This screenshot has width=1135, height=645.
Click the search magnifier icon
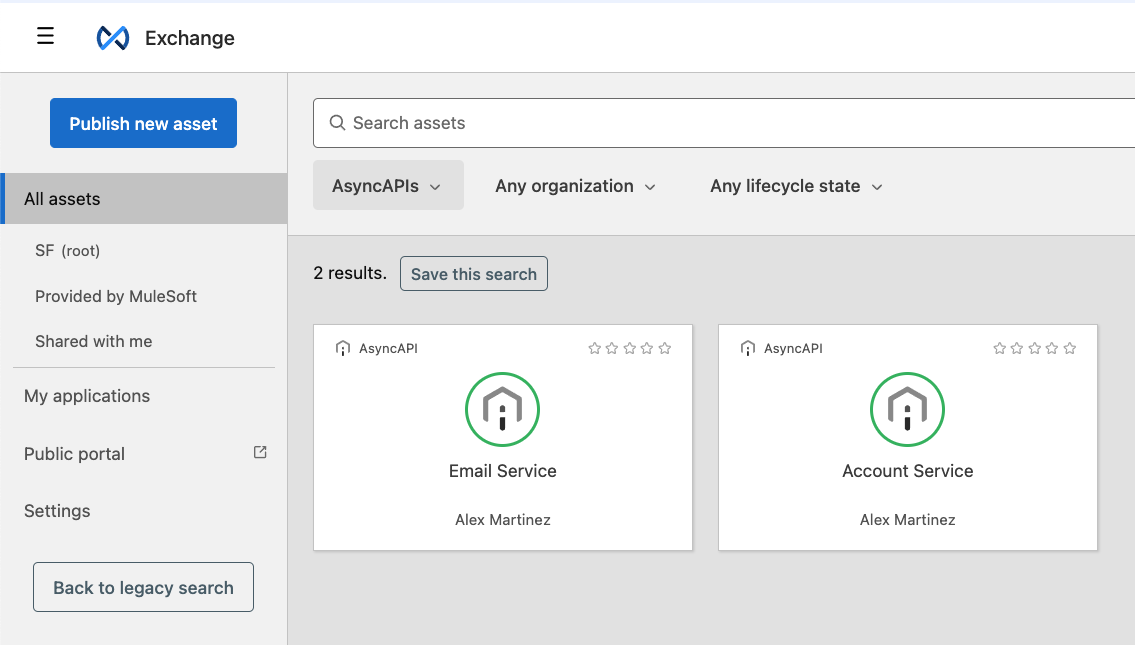click(337, 122)
